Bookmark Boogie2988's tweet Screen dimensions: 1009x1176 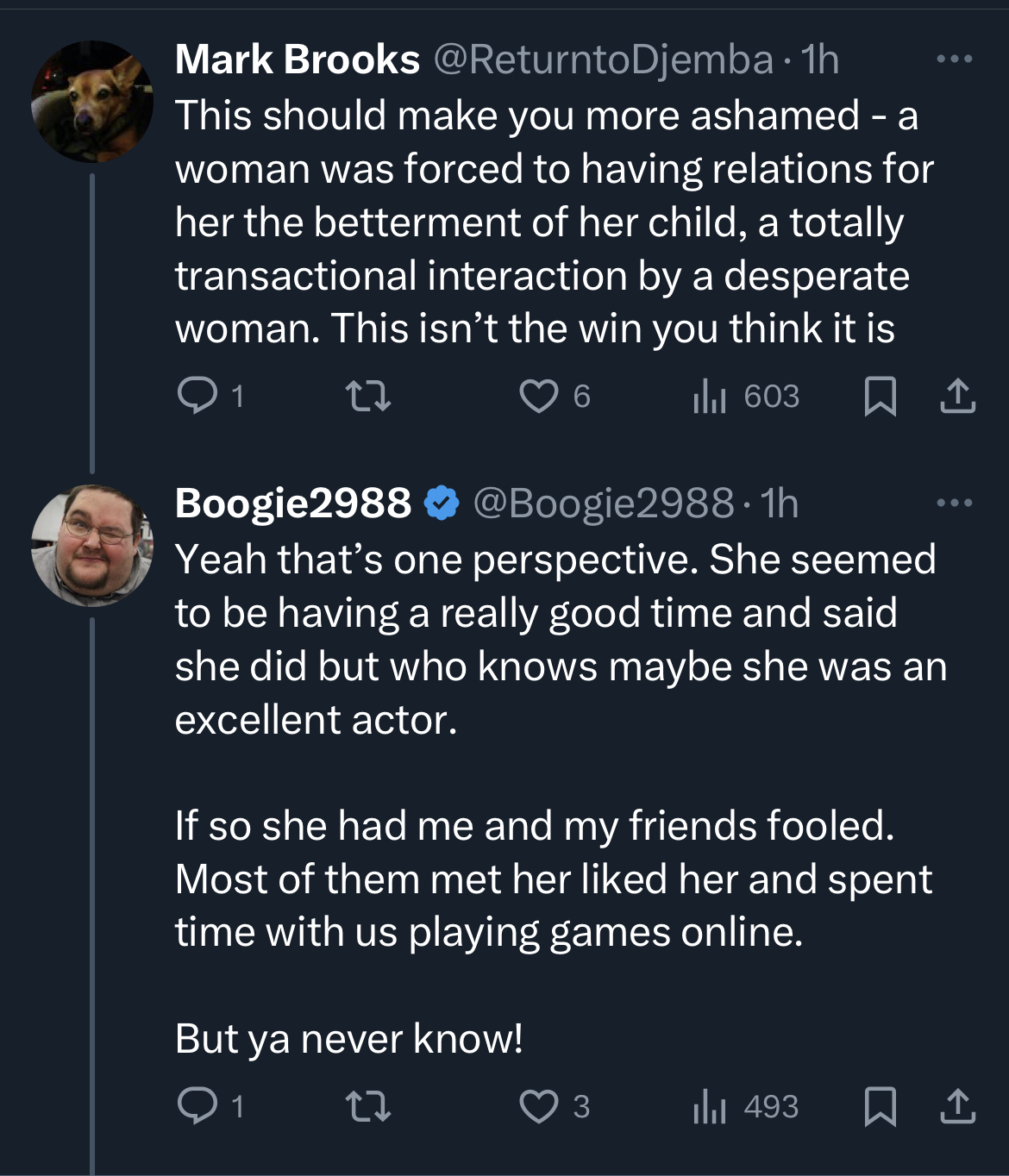[x=881, y=1105]
